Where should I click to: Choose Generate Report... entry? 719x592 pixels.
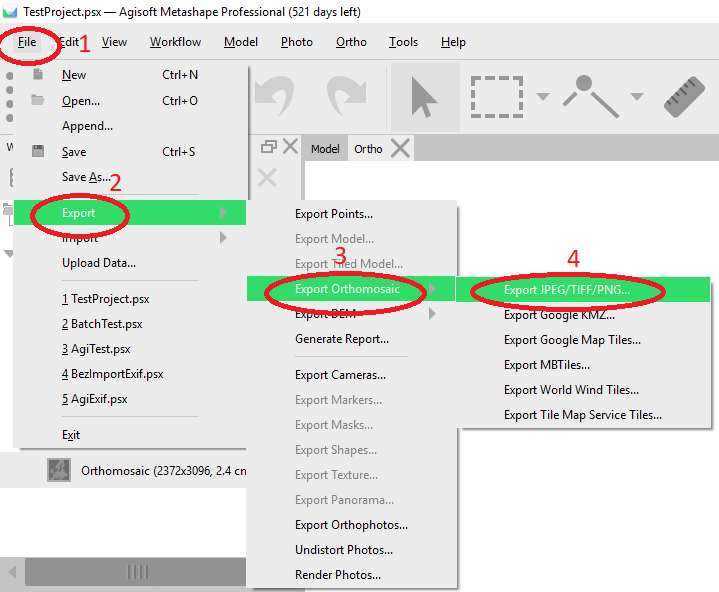click(352, 339)
